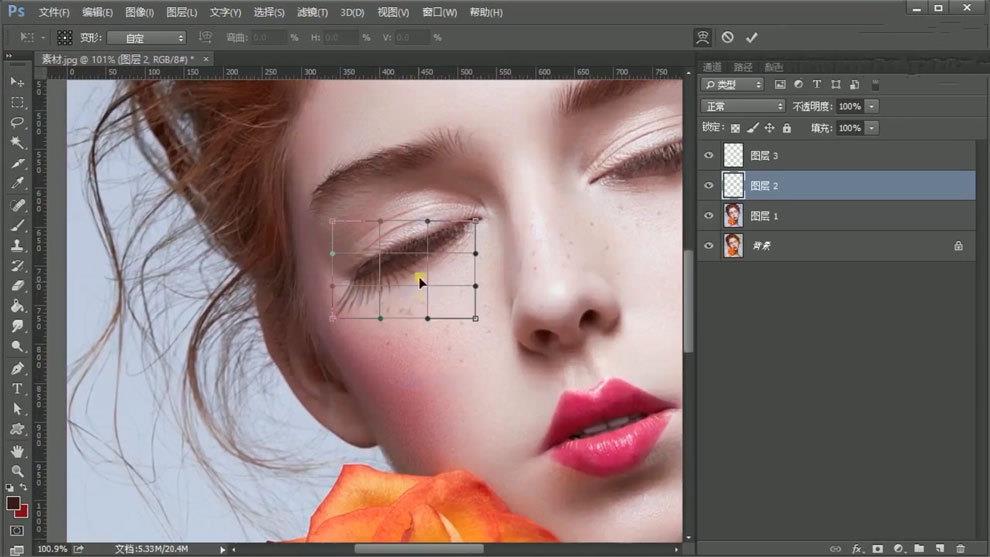The width and height of the screenshot is (990, 557).
Task: Add a layer style with the fx icon
Action: pyautogui.click(x=857, y=548)
